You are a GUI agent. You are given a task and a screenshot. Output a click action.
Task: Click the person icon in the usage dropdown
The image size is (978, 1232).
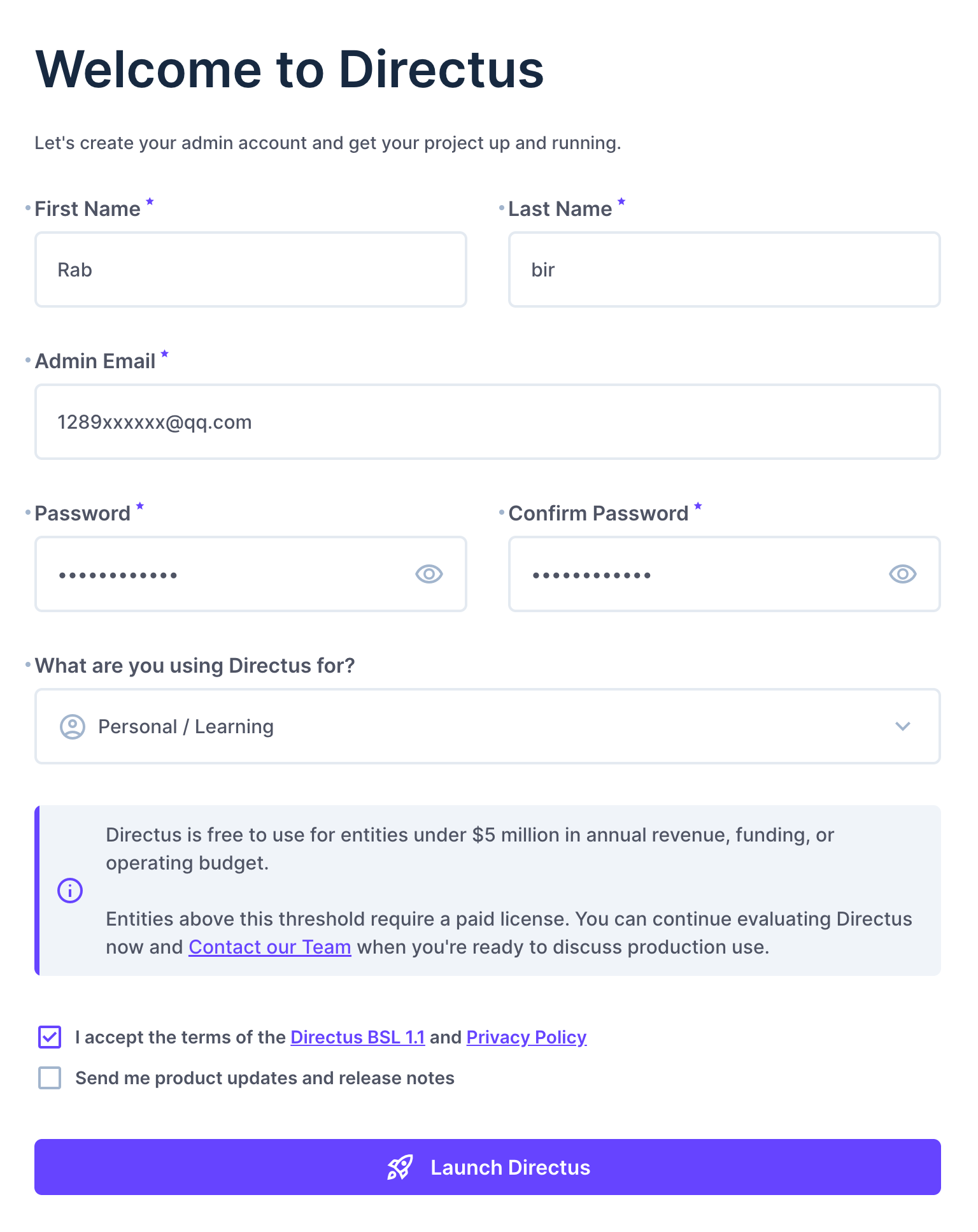(73, 726)
